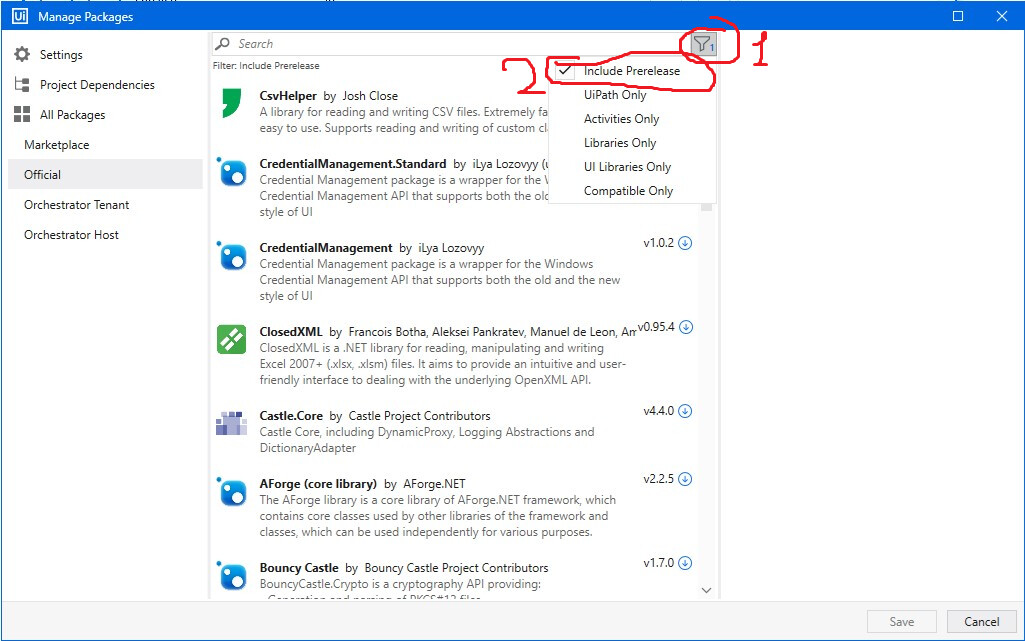Enable the Libraries Only filter
Screen dimensions: 1025x641
[632, 142]
